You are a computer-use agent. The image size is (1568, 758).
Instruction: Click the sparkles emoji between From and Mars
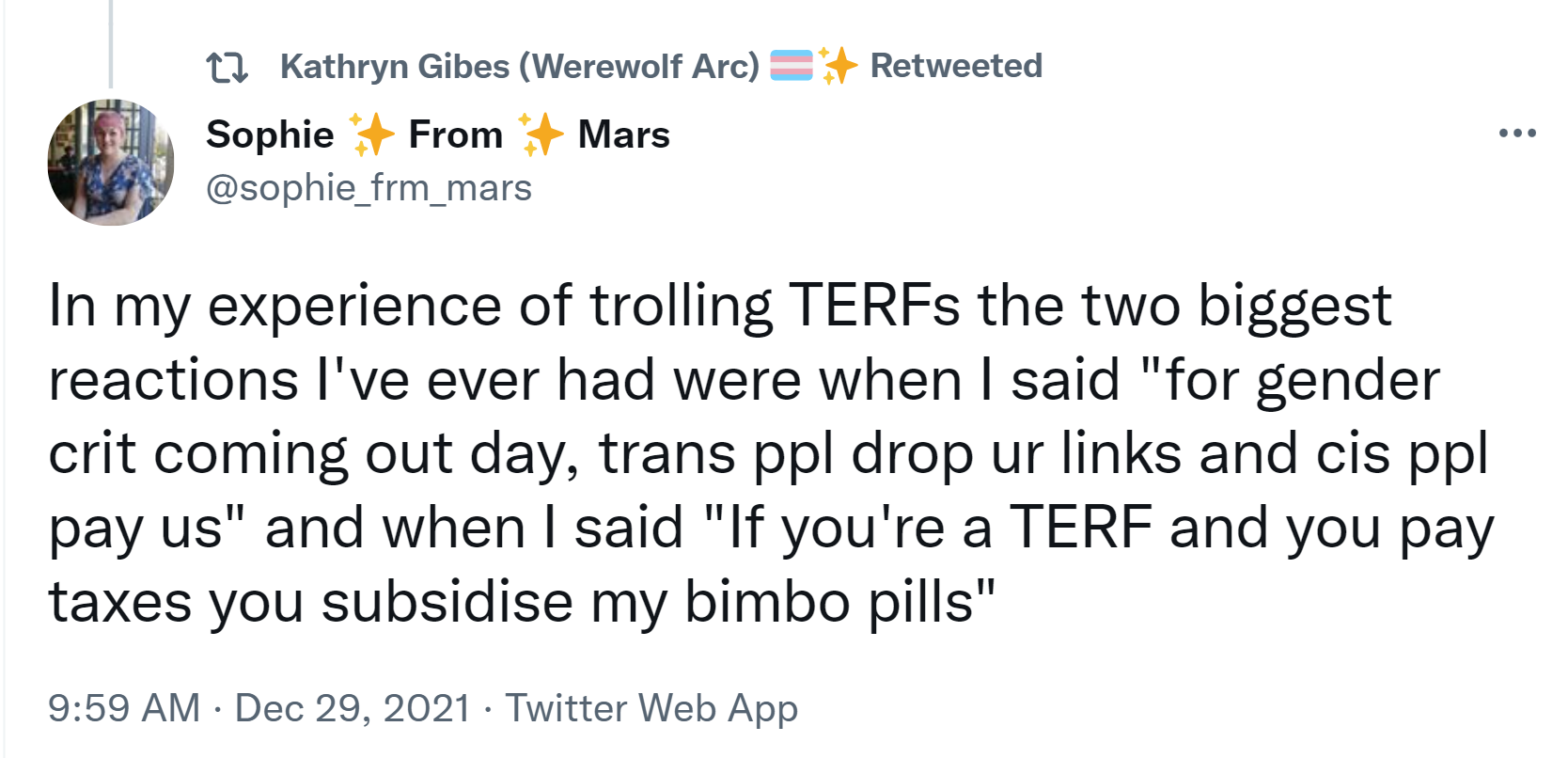point(541,134)
